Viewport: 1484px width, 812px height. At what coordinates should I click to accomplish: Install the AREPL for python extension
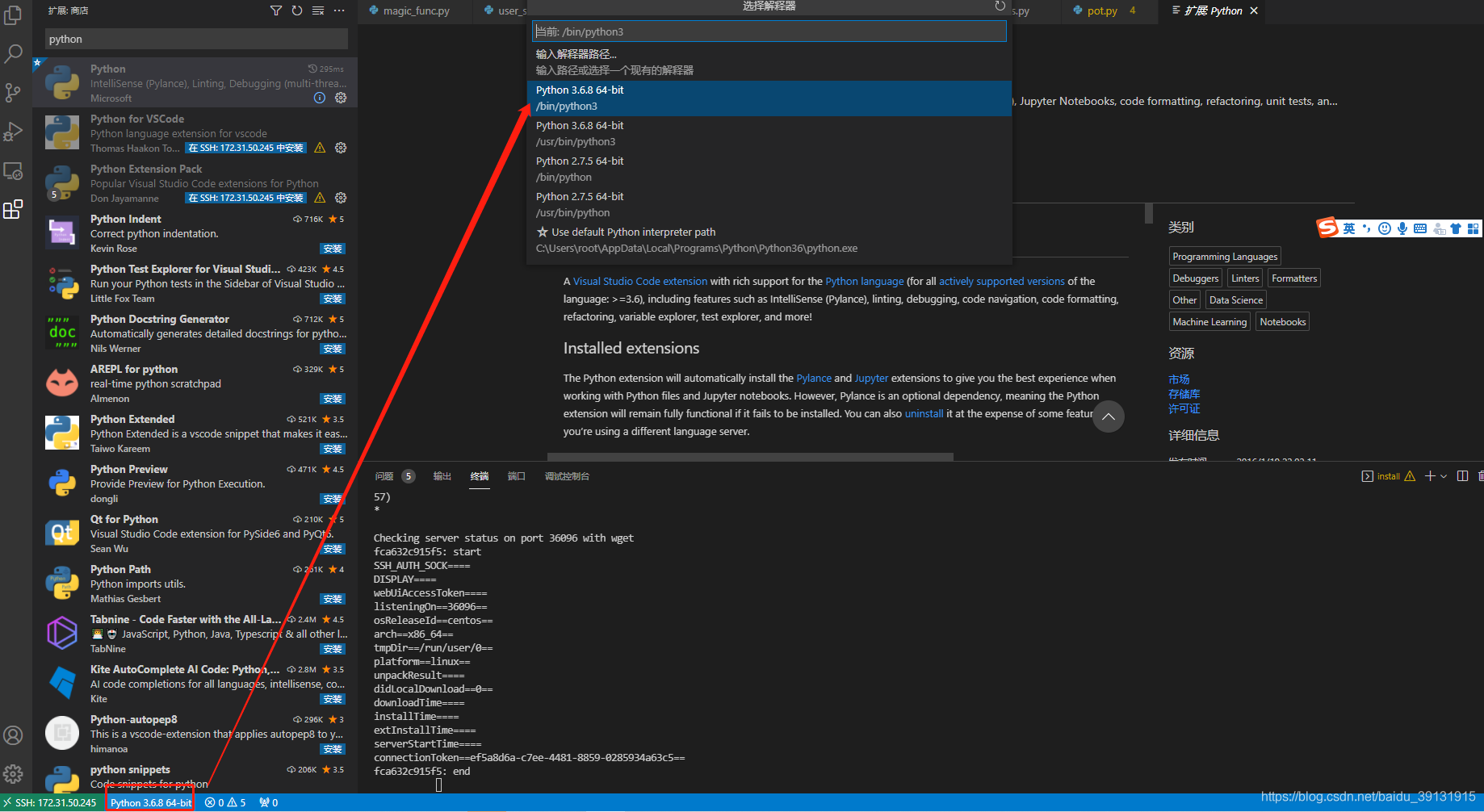(333, 399)
